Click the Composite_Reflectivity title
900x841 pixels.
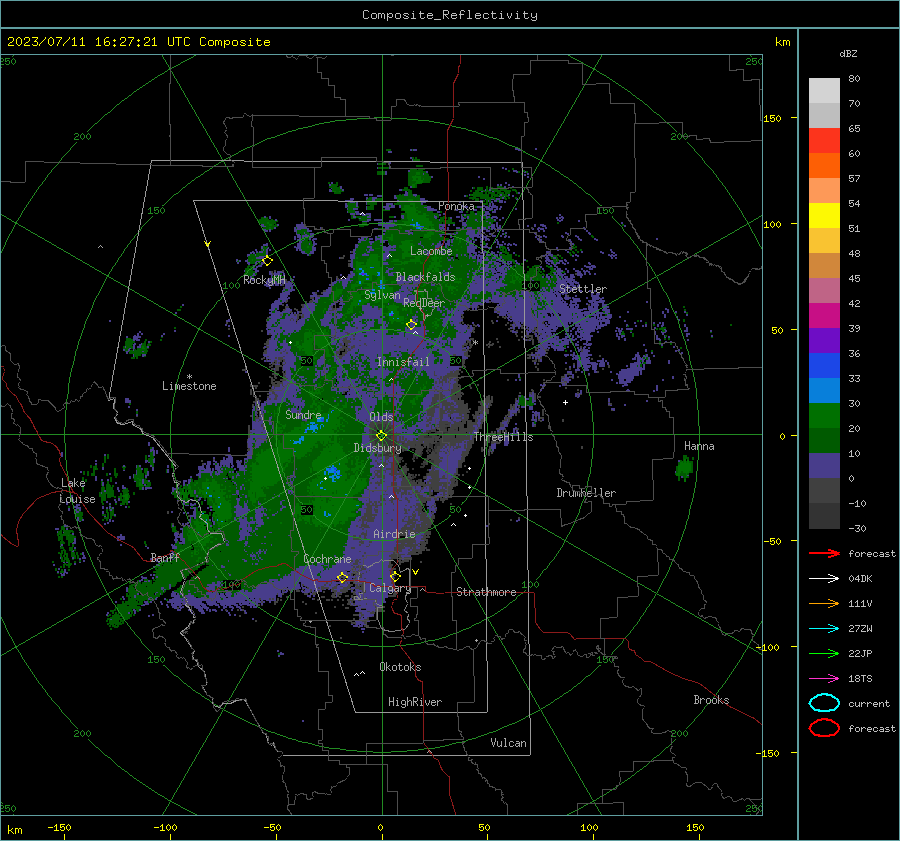coord(449,15)
